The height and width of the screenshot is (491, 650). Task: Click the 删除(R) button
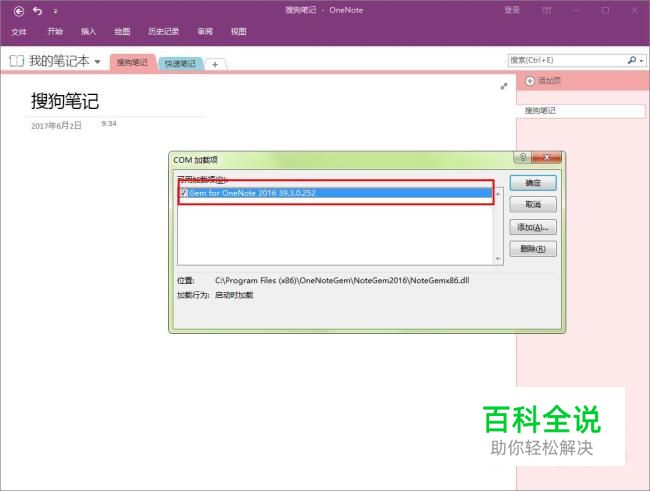[x=533, y=249]
